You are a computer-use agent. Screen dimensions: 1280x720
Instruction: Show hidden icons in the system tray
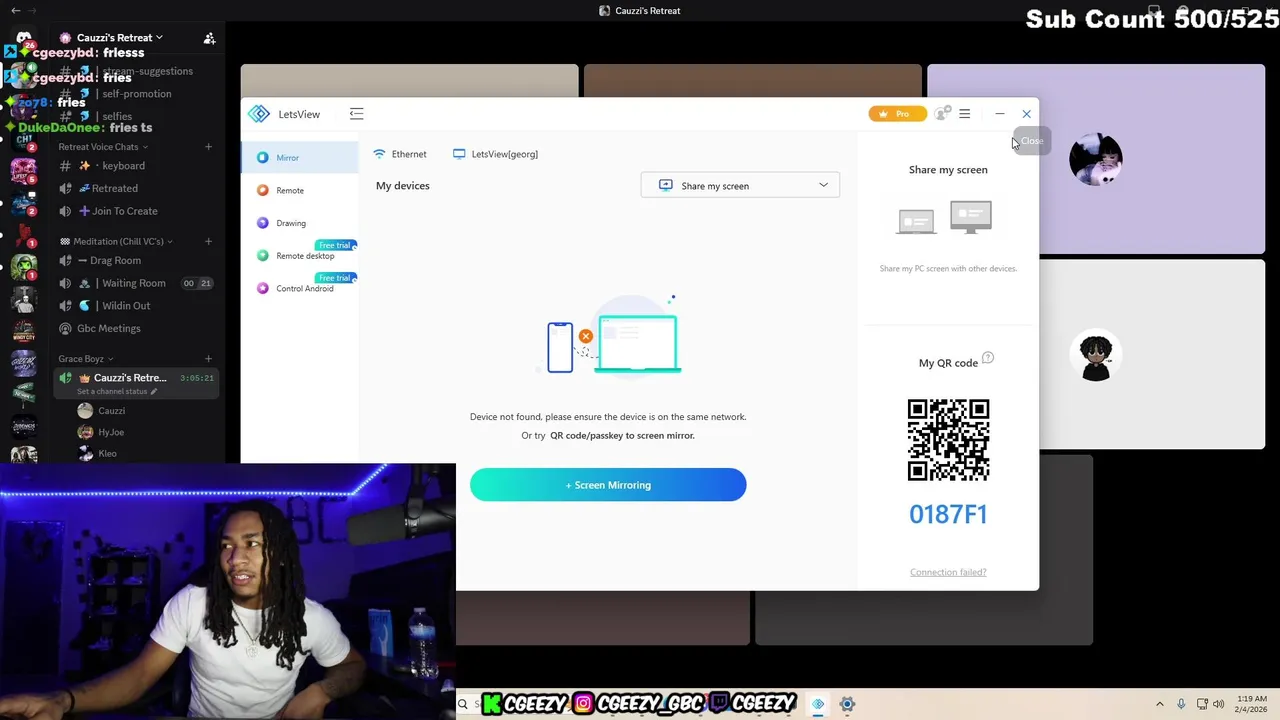click(1160, 704)
